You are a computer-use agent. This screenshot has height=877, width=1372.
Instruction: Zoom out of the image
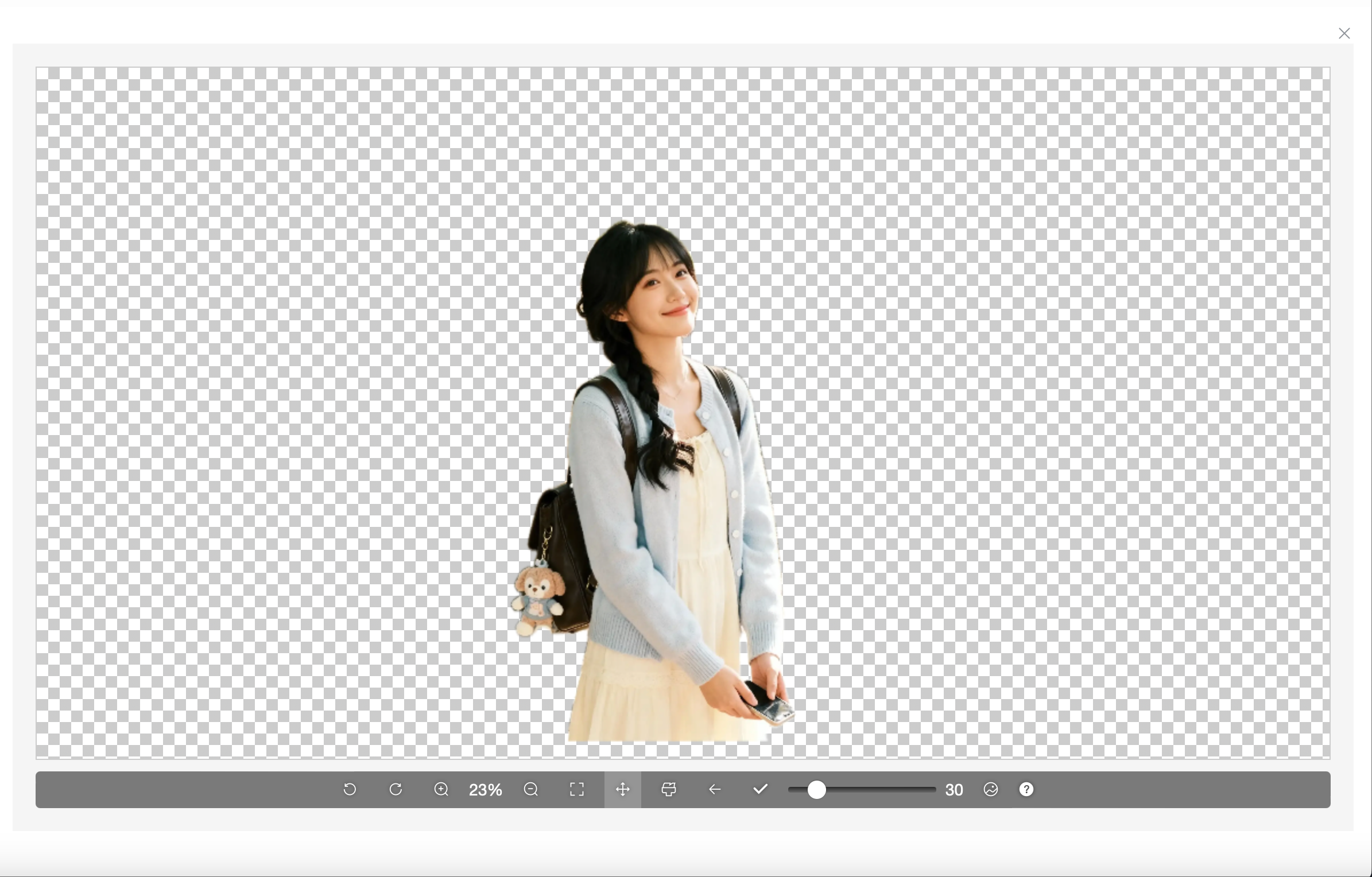pos(531,790)
